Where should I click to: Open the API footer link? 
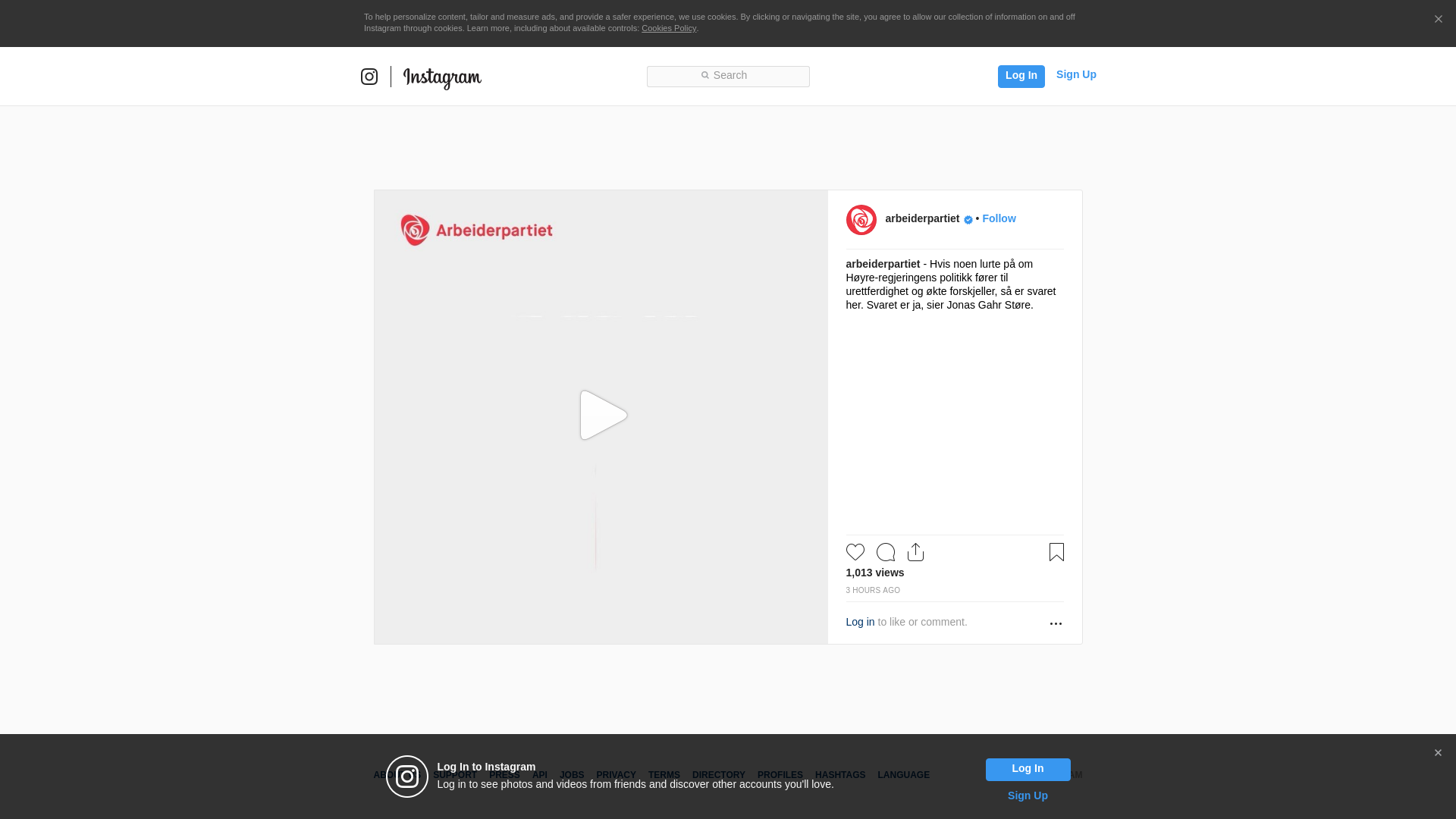click(x=540, y=775)
